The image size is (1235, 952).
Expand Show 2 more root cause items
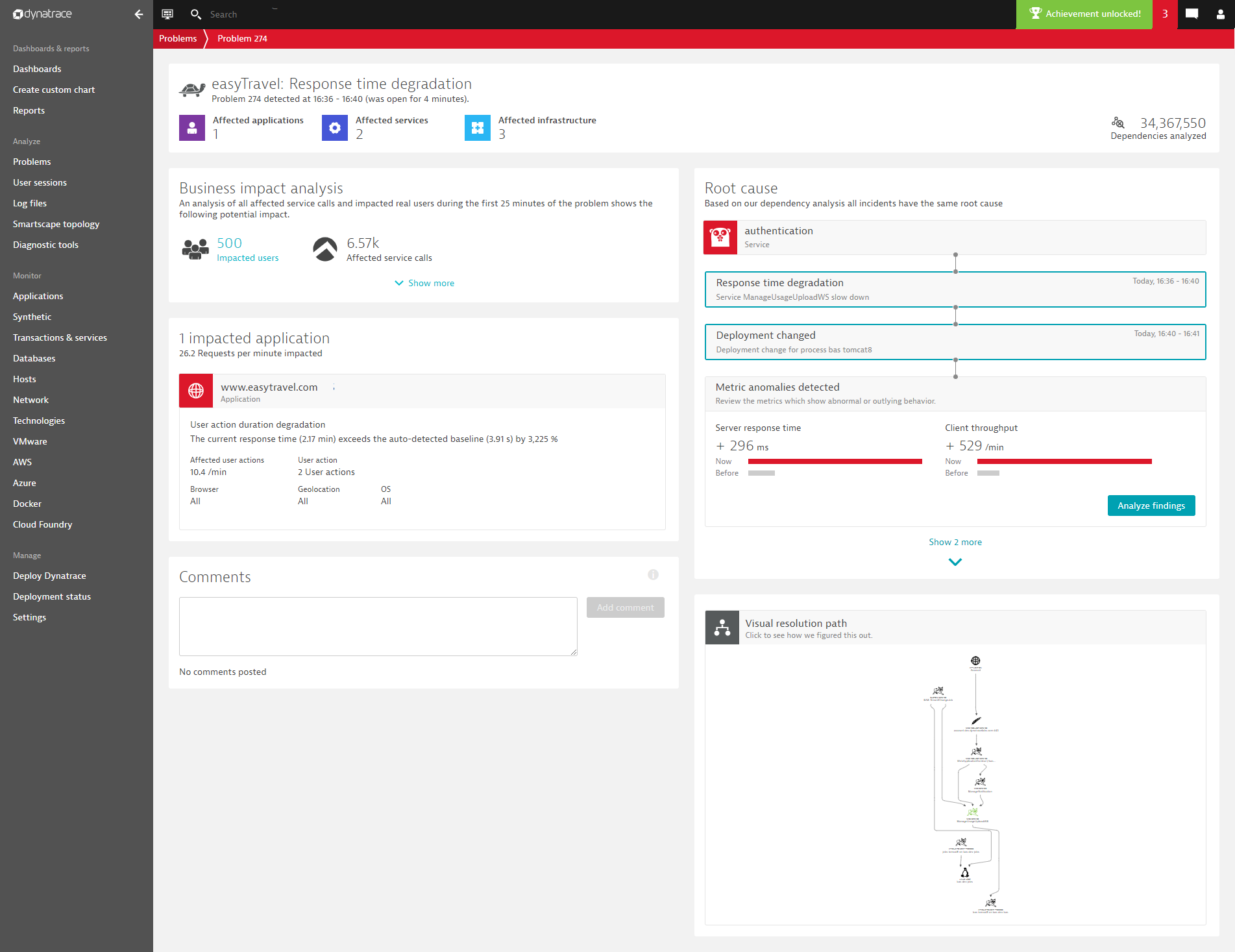pos(955,542)
